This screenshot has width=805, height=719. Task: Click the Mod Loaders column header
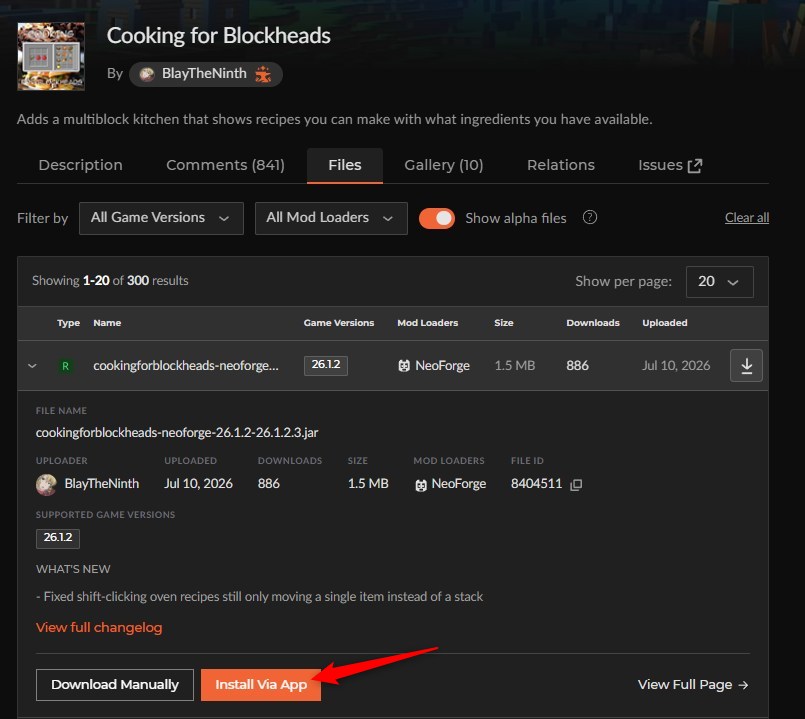[428, 323]
